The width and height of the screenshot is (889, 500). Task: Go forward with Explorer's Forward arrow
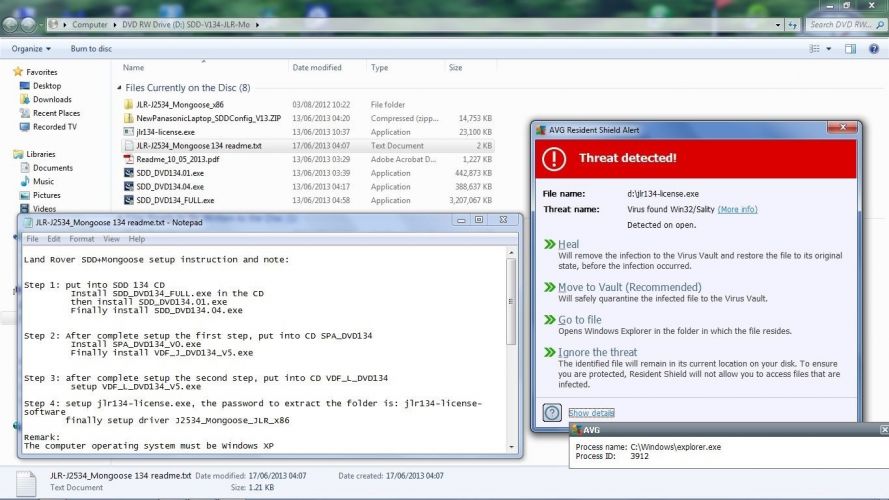(28, 24)
